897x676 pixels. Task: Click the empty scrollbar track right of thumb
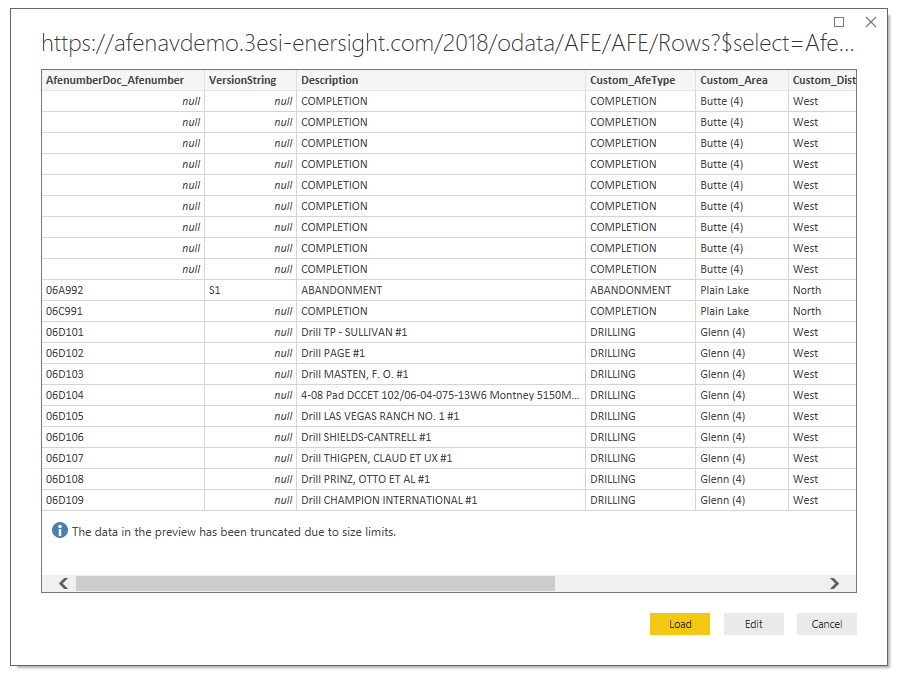(x=691, y=583)
